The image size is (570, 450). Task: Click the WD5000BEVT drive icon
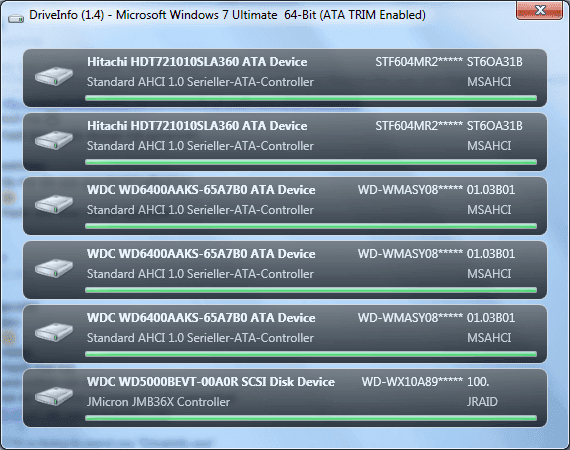tap(54, 396)
